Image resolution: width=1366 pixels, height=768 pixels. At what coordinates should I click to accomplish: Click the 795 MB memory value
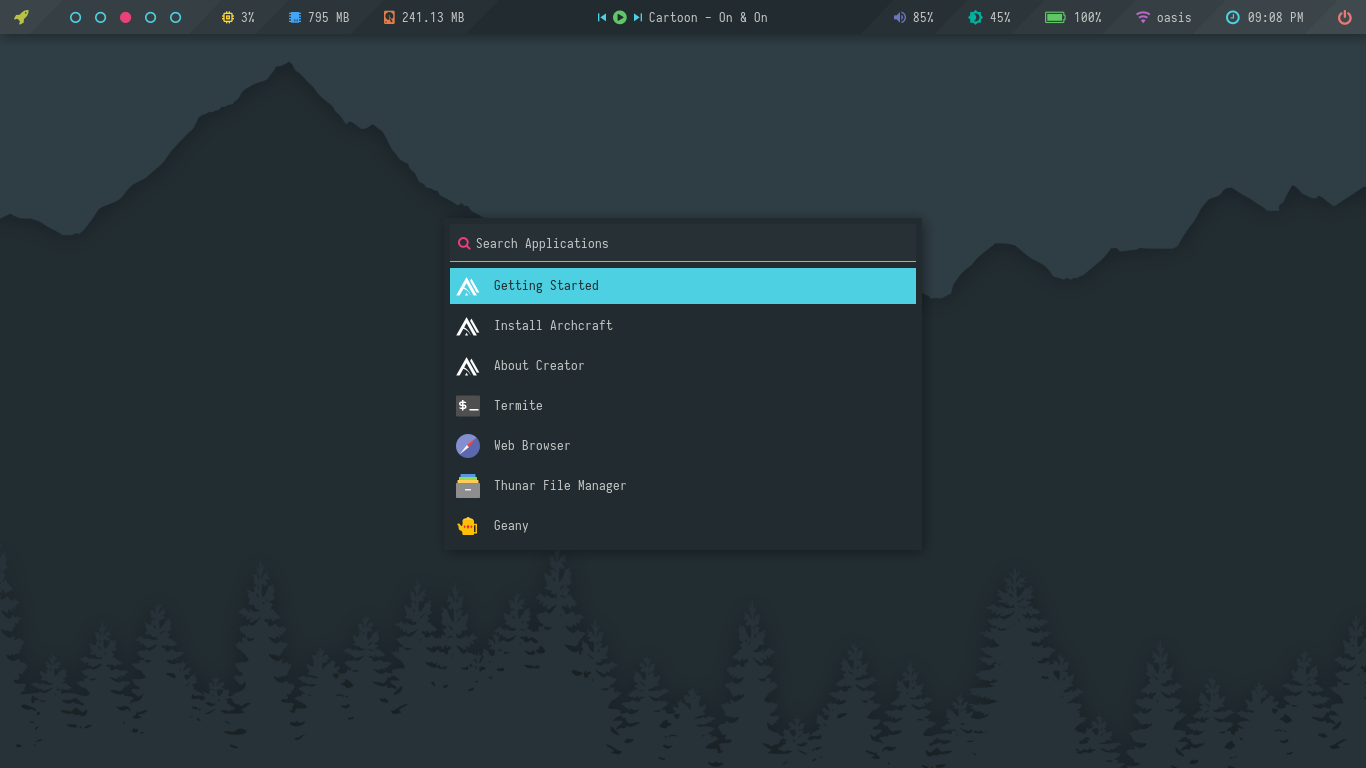328,17
